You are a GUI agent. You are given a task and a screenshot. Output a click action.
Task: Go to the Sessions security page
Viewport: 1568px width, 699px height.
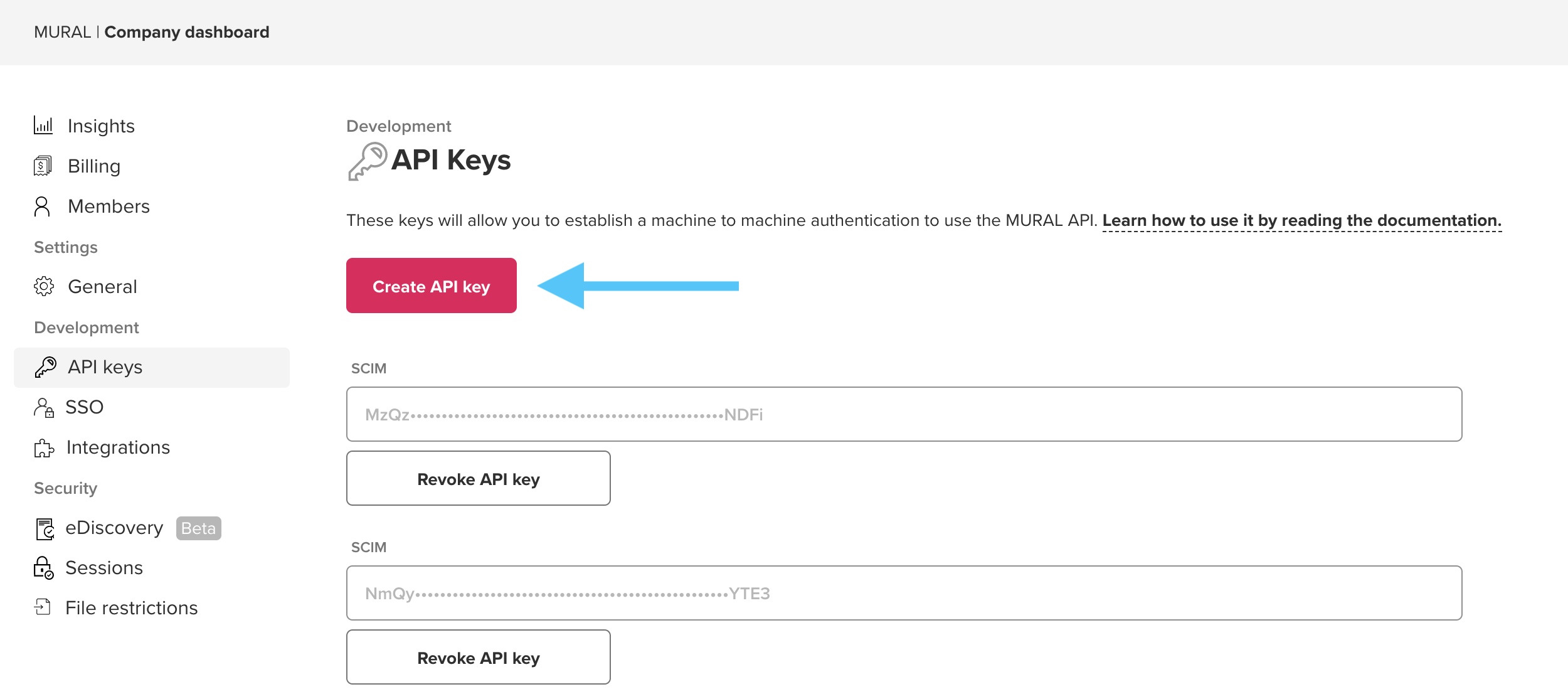(x=104, y=568)
